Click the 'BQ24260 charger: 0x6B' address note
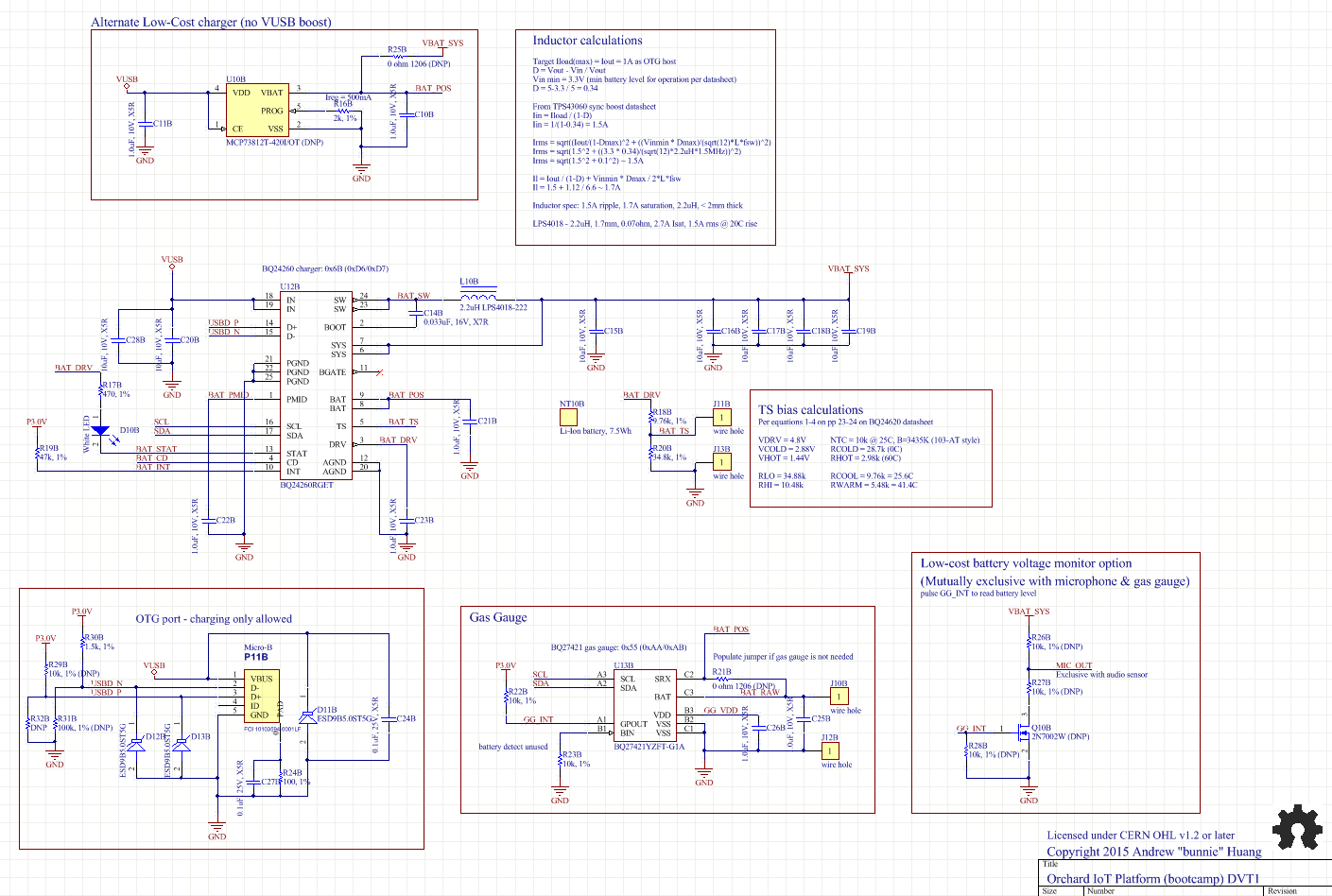 325,269
